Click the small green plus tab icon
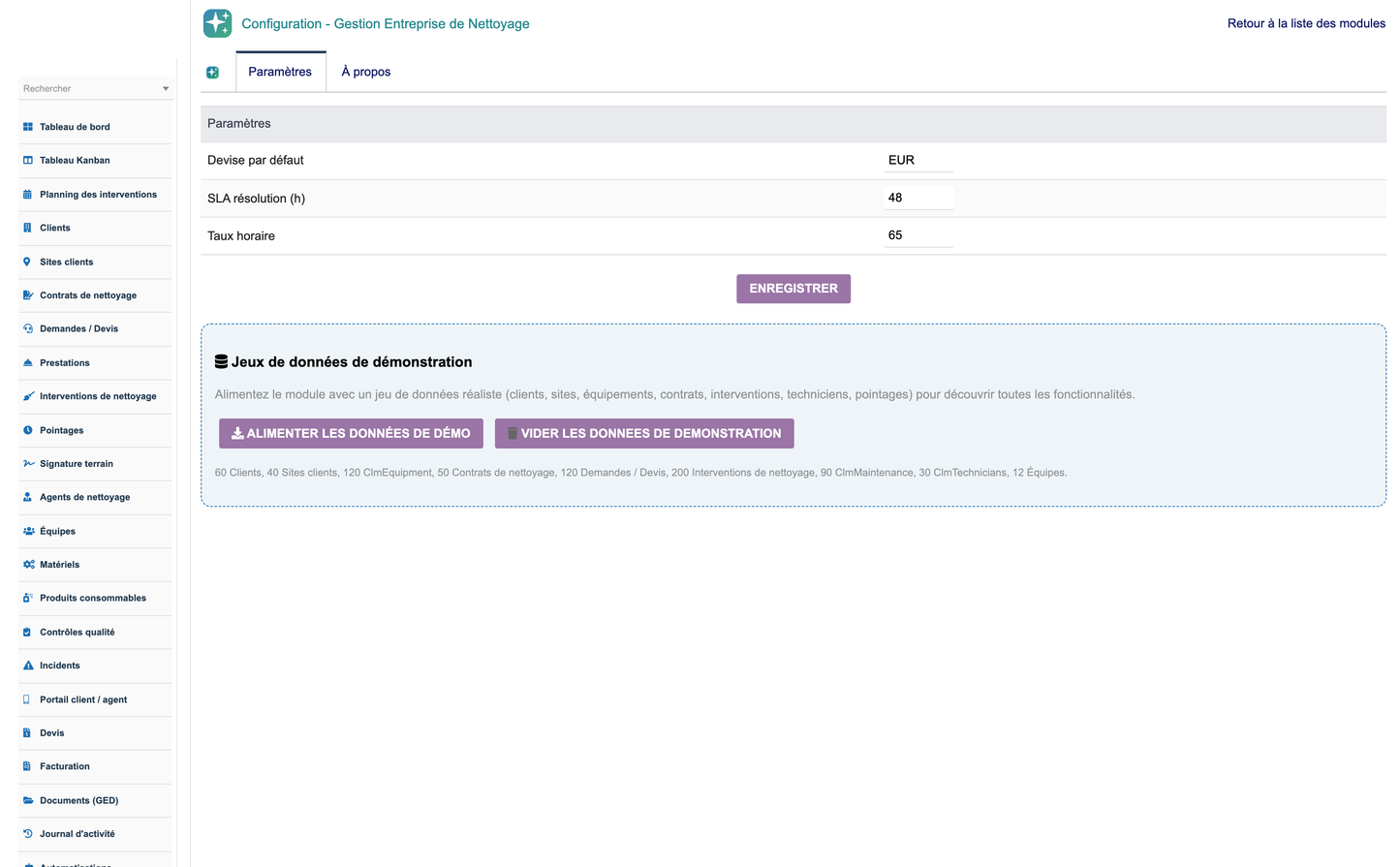This screenshot has width=1400, height=867. pyautogui.click(x=212, y=73)
